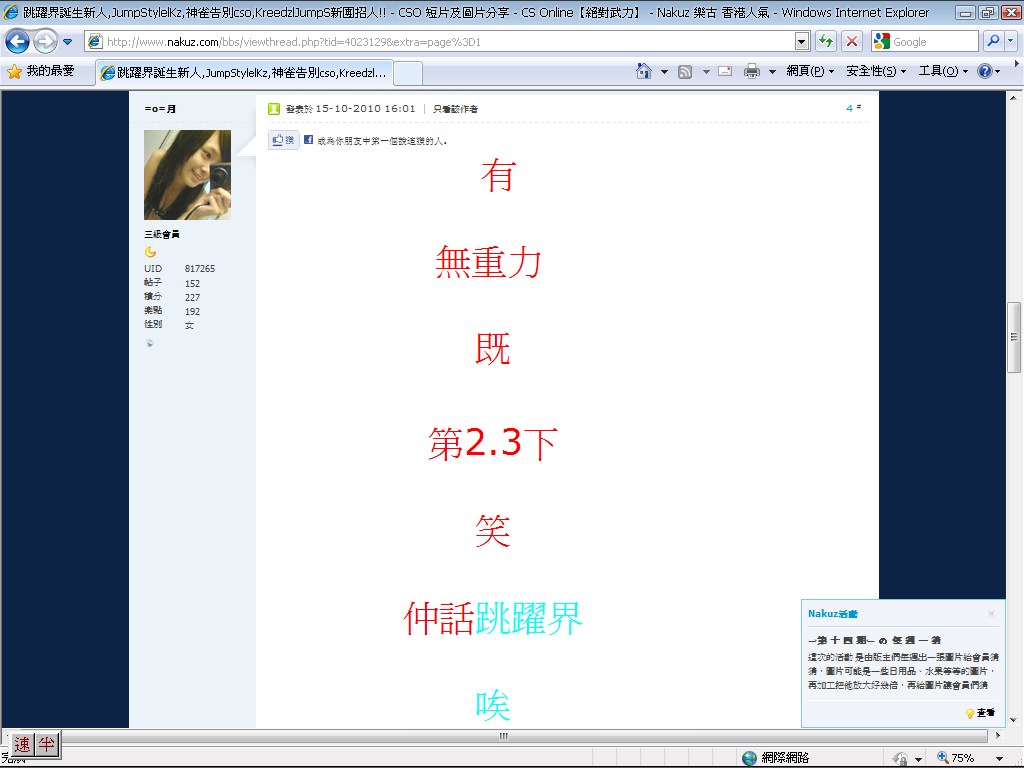Screen dimensions: 1024x768
Task: Toggle the 速 input method button
Action: pyautogui.click(x=22, y=744)
